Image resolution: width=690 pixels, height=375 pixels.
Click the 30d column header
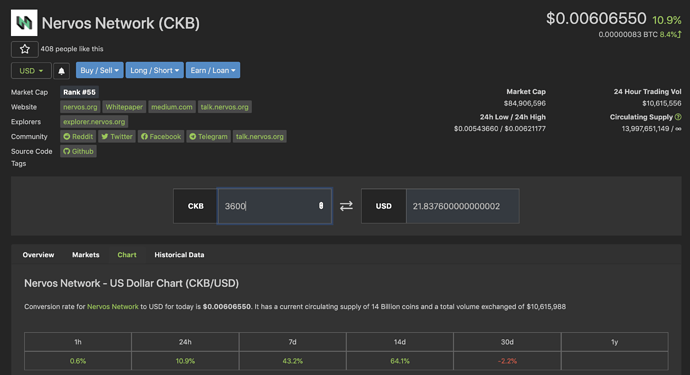tap(507, 342)
